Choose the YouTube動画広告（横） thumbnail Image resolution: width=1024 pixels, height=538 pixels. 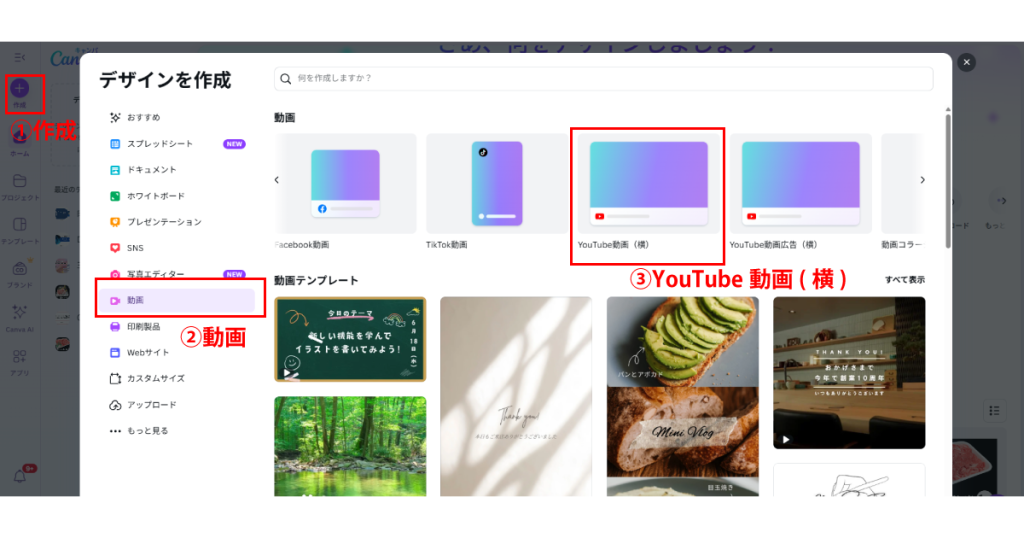(x=801, y=183)
